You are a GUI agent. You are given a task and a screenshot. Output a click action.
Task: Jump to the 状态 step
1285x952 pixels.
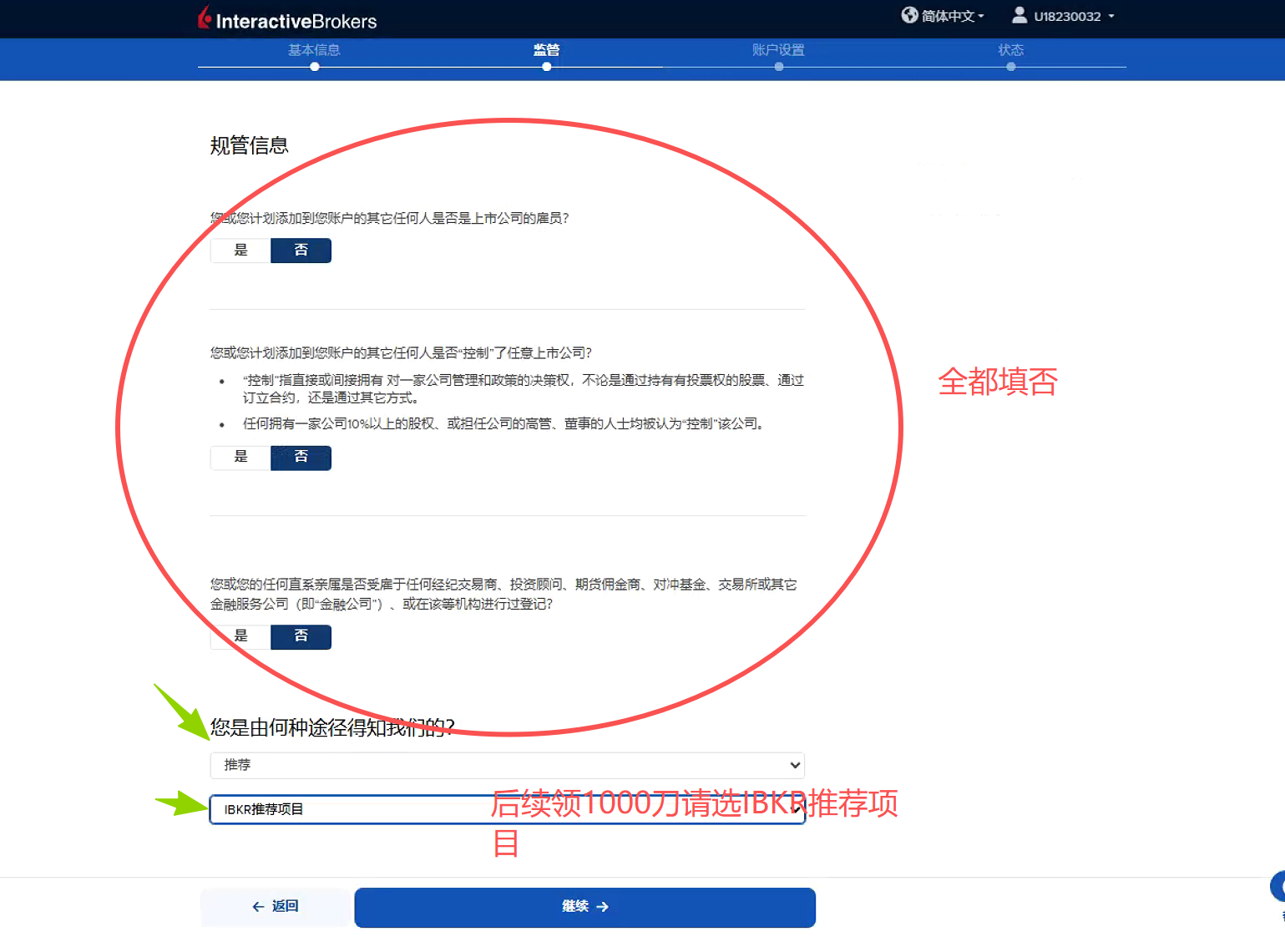pyautogui.click(x=1010, y=51)
